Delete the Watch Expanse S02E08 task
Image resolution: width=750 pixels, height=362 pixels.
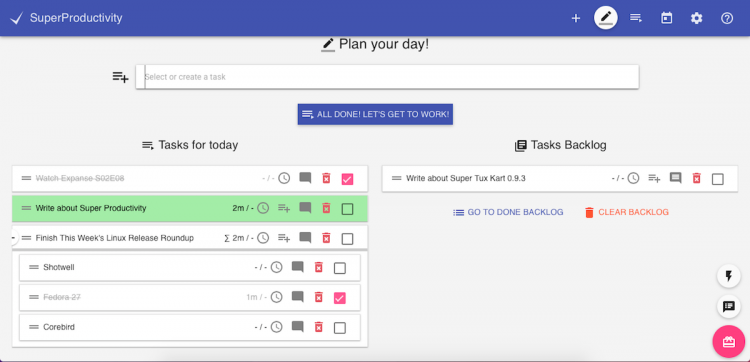tap(326, 178)
